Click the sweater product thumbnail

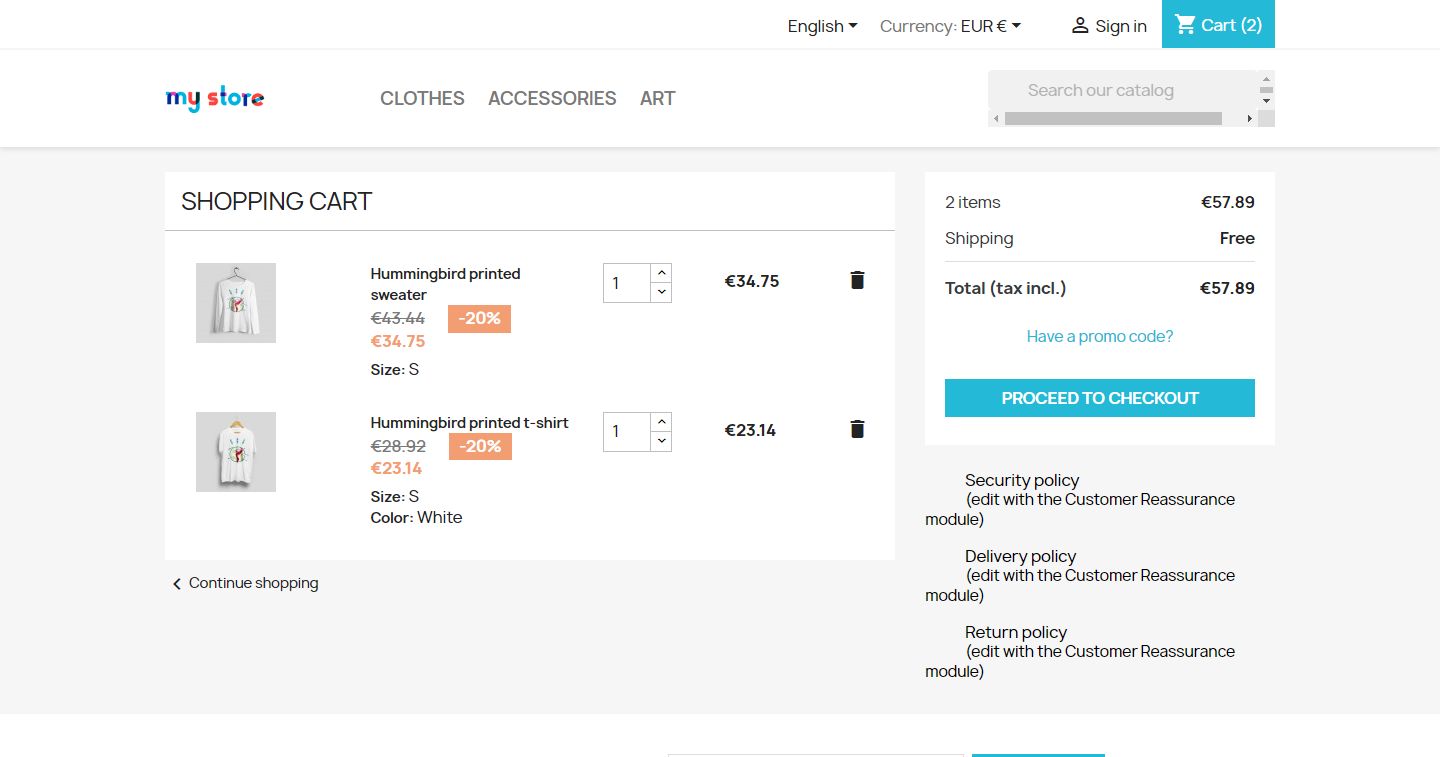tap(236, 303)
